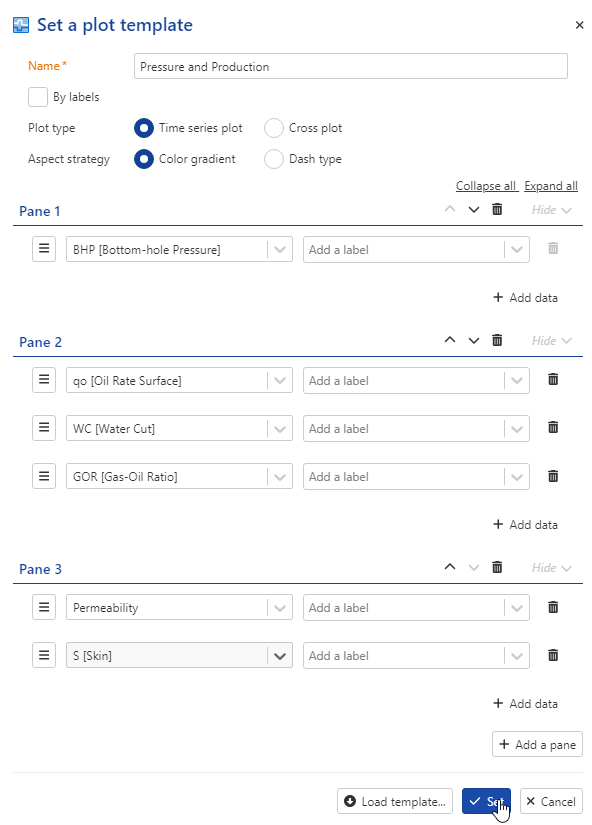592x825 pixels.
Task: Choose Color gradient aspect strategy
Action: (x=144, y=159)
